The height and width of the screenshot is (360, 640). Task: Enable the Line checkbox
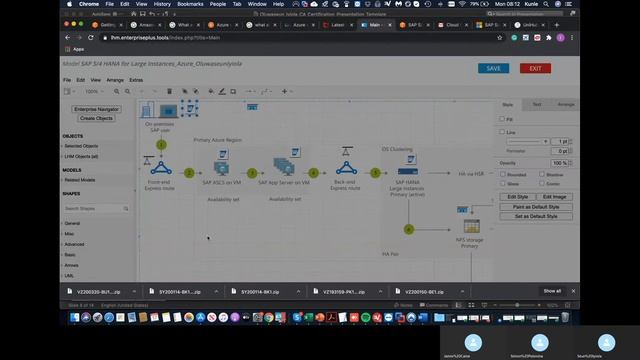502,132
